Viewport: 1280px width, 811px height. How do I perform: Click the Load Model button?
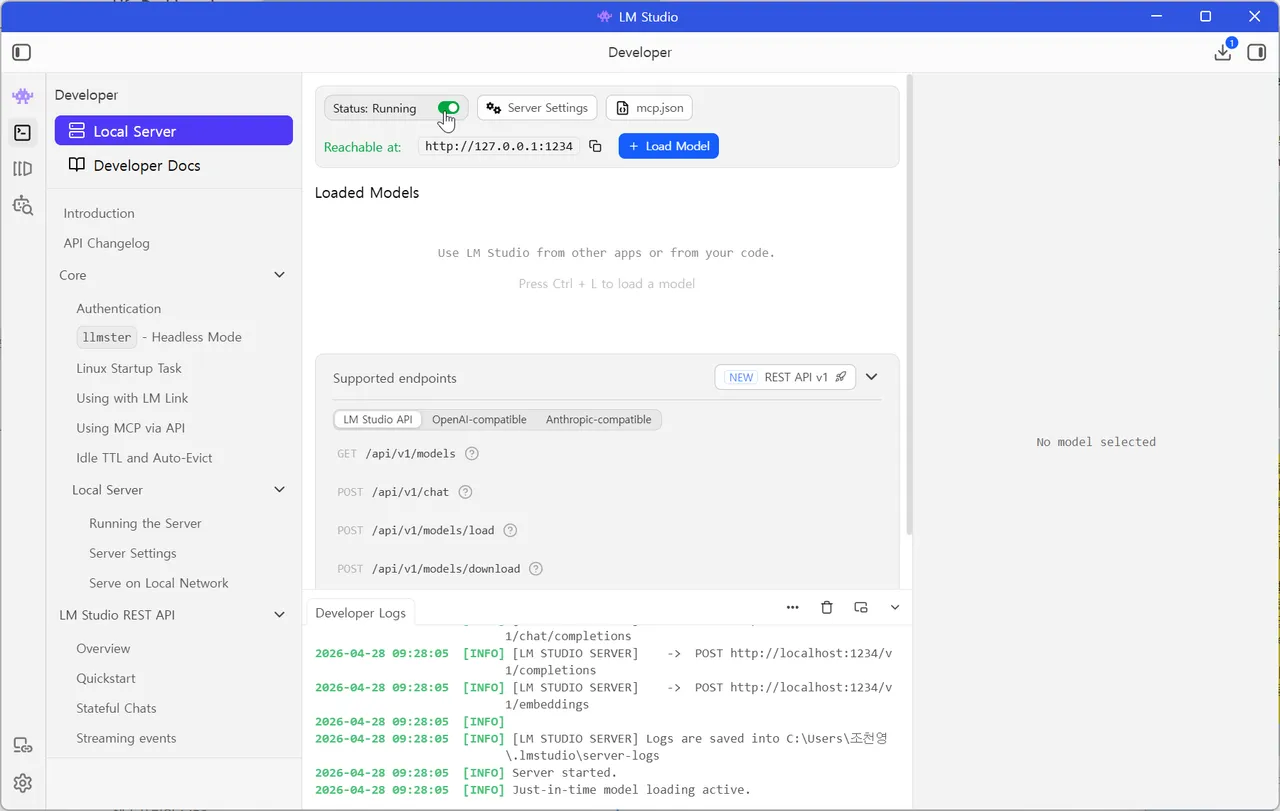pos(668,146)
